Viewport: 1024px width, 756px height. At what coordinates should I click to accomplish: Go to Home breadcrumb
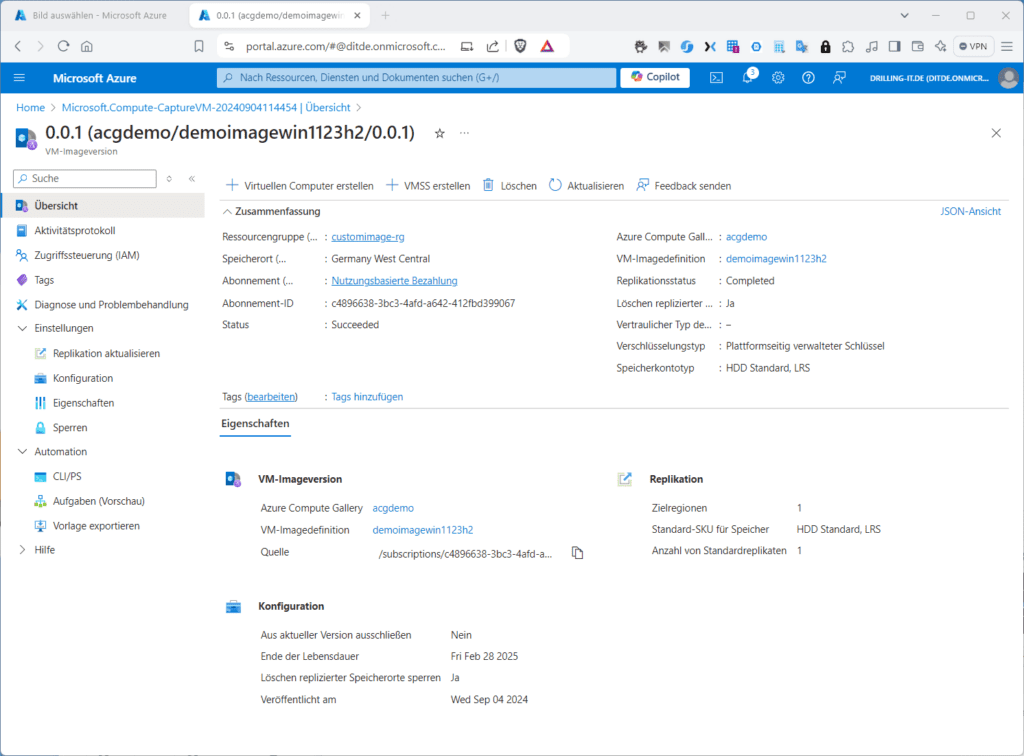coord(31,108)
